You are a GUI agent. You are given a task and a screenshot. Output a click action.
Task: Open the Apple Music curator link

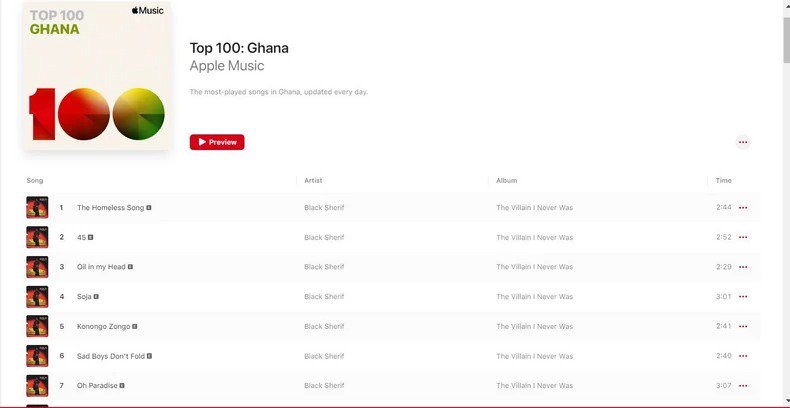point(227,66)
